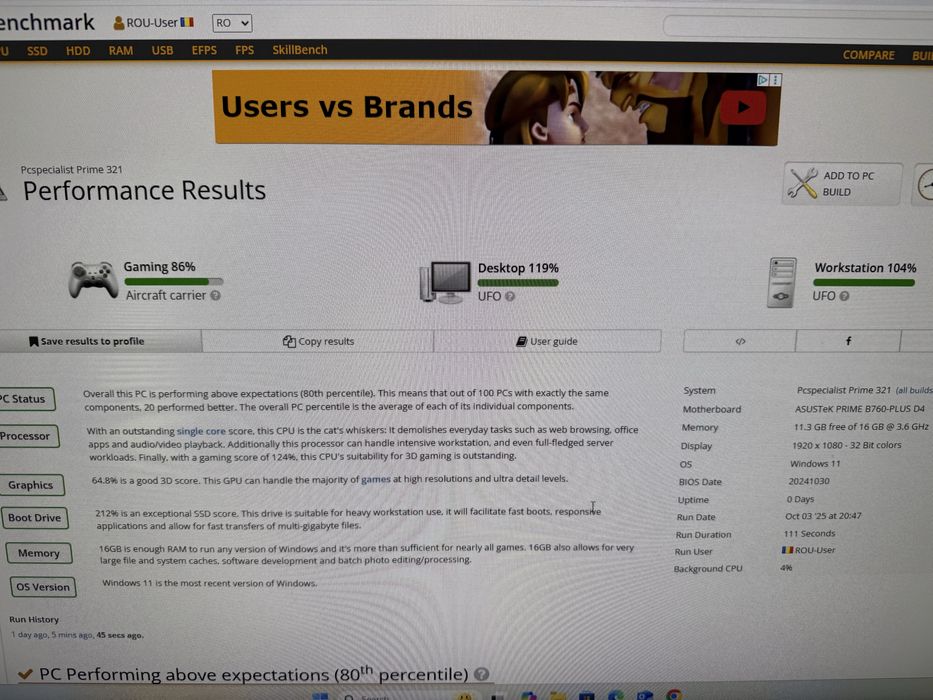Click the Memory button
The height and width of the screenshot is (700, 933).
pyautogui.click(x=39, y=553)
